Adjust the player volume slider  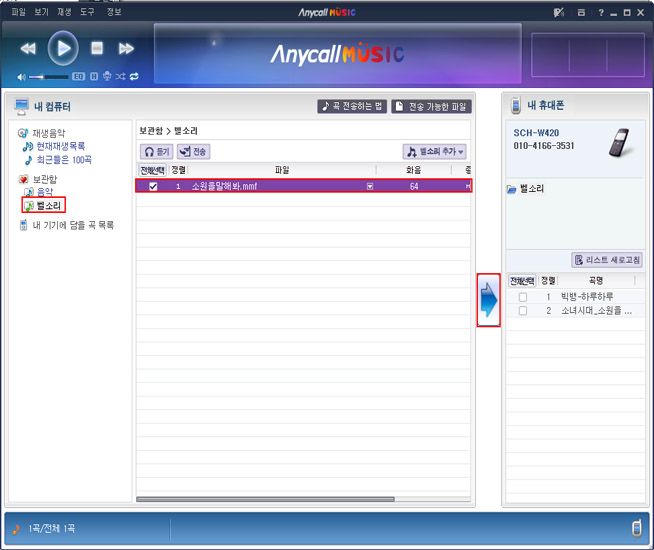48,77
